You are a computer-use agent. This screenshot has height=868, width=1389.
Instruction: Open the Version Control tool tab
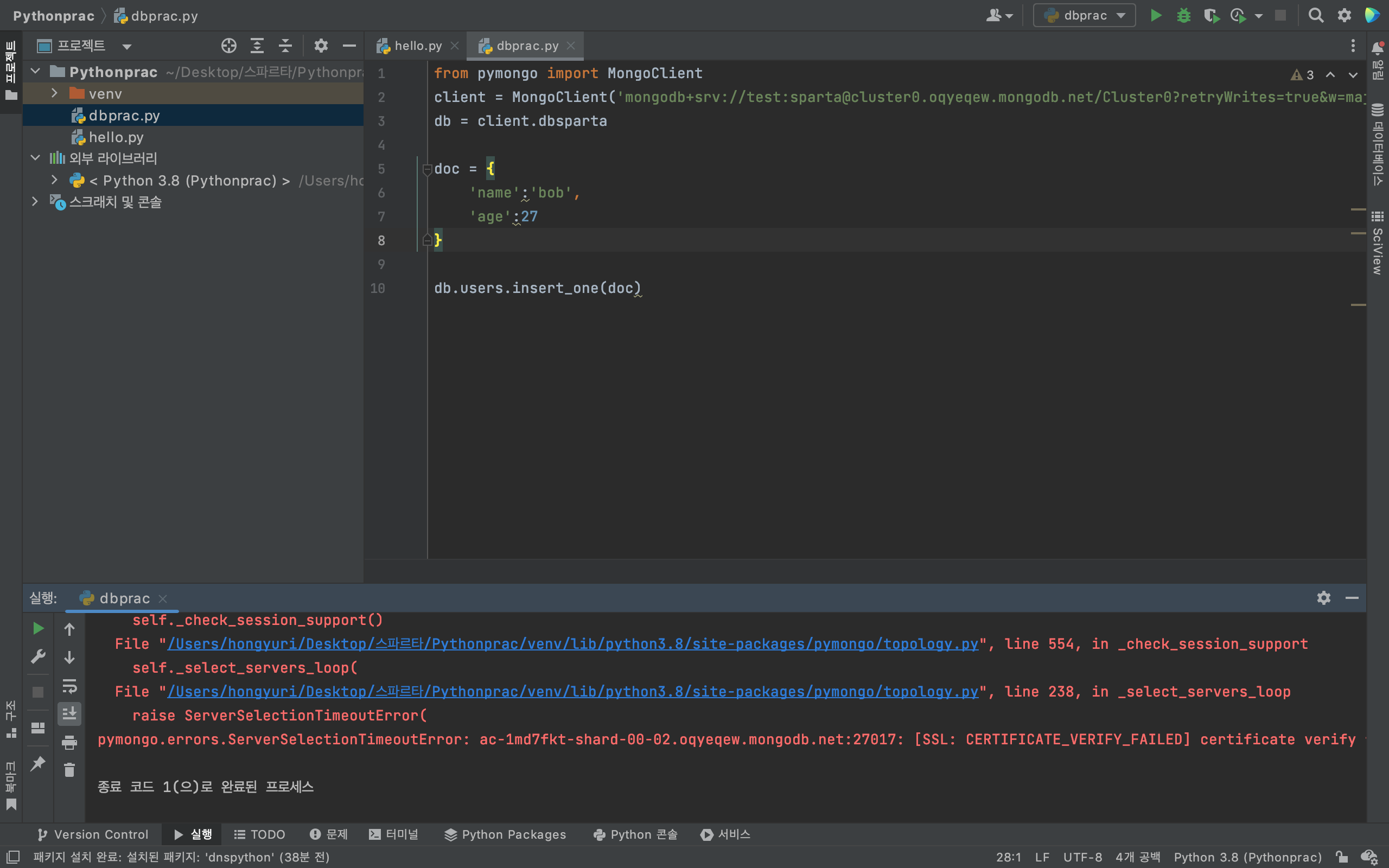pos(93,834)
